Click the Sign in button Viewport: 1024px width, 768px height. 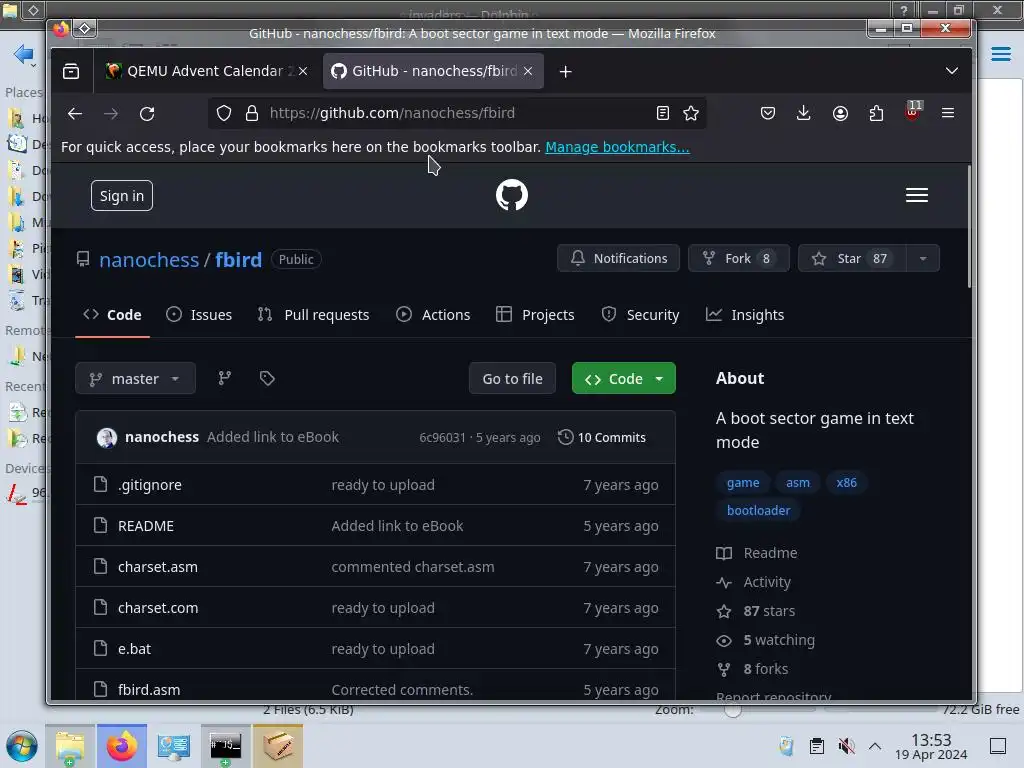(122, 196)
